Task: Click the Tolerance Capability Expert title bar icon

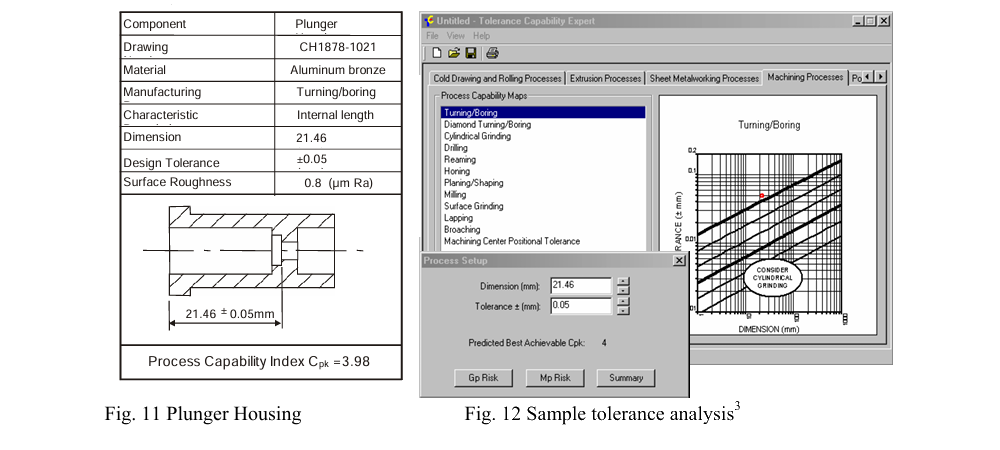Action: click(429, 21)
